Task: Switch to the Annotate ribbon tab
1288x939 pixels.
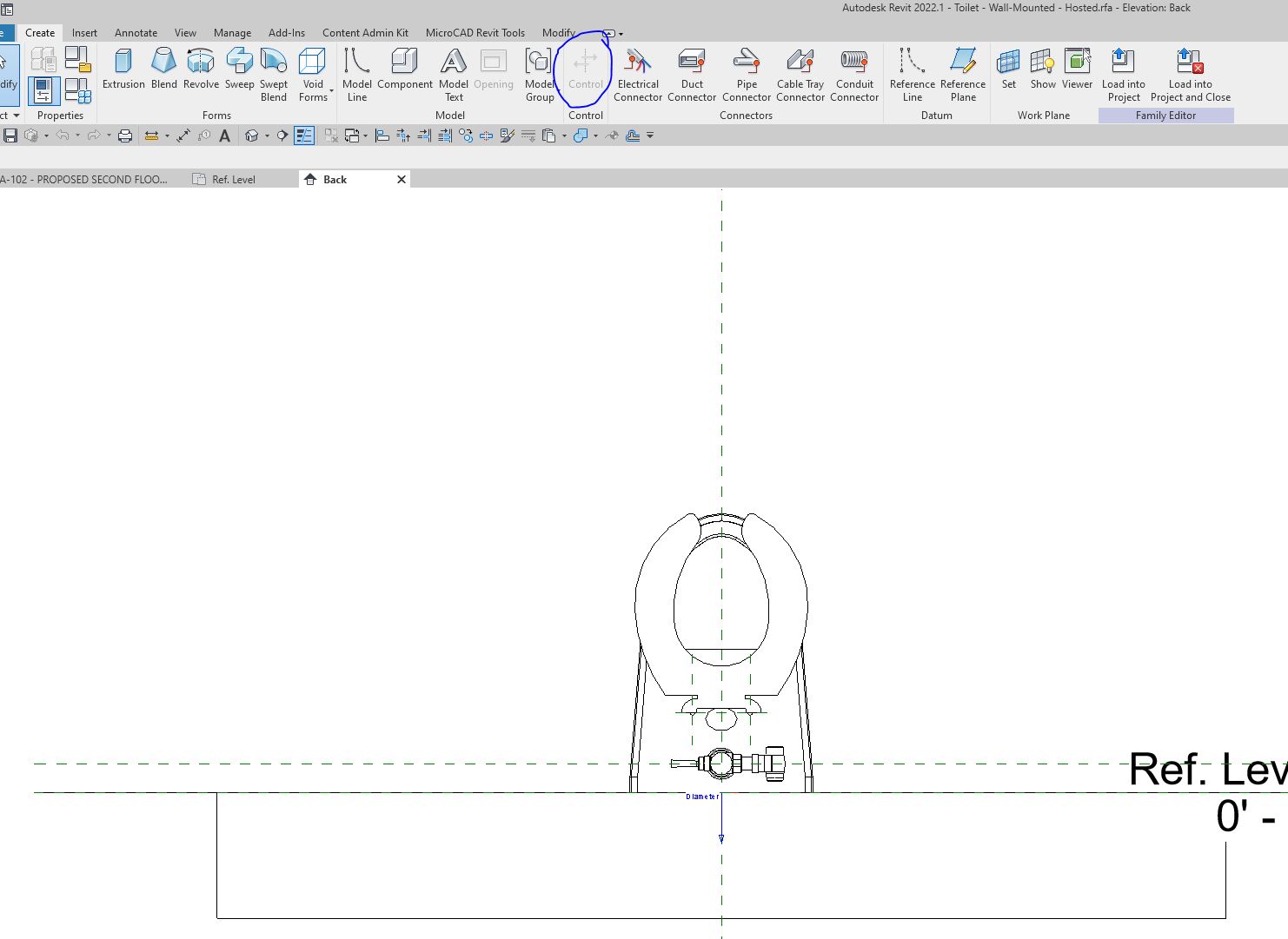Action: (136, 32)
